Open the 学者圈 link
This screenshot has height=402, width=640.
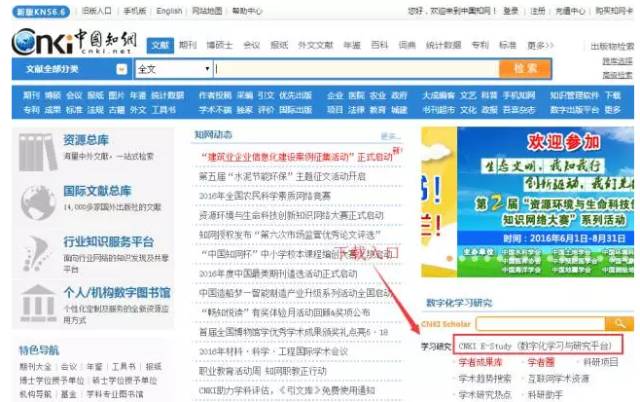click(x=541, y=362)
